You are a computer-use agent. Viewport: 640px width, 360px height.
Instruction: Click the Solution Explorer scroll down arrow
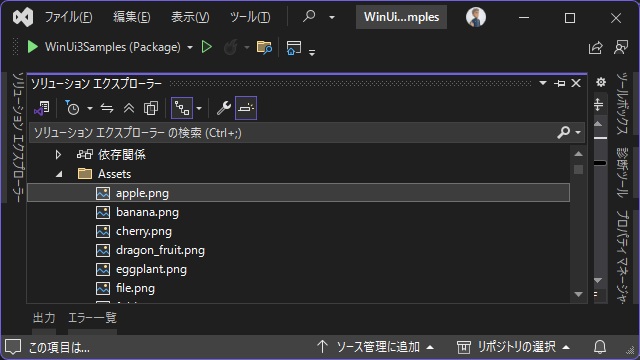(578, 294)
